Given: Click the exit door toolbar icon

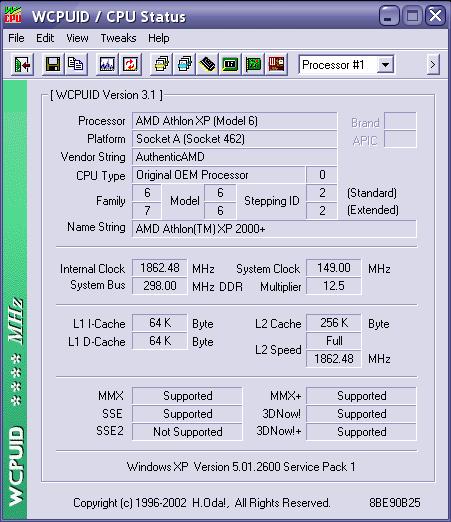Looking at the screenshot, I should (x=22, y=64).
